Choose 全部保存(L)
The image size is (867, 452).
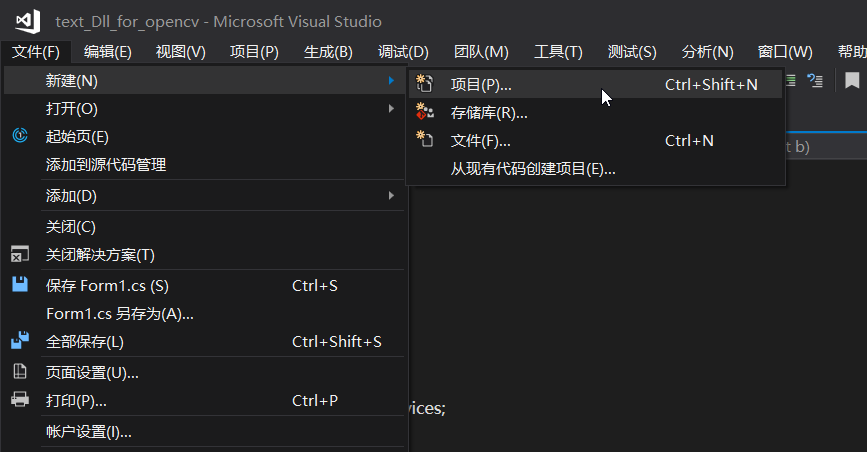205,342
